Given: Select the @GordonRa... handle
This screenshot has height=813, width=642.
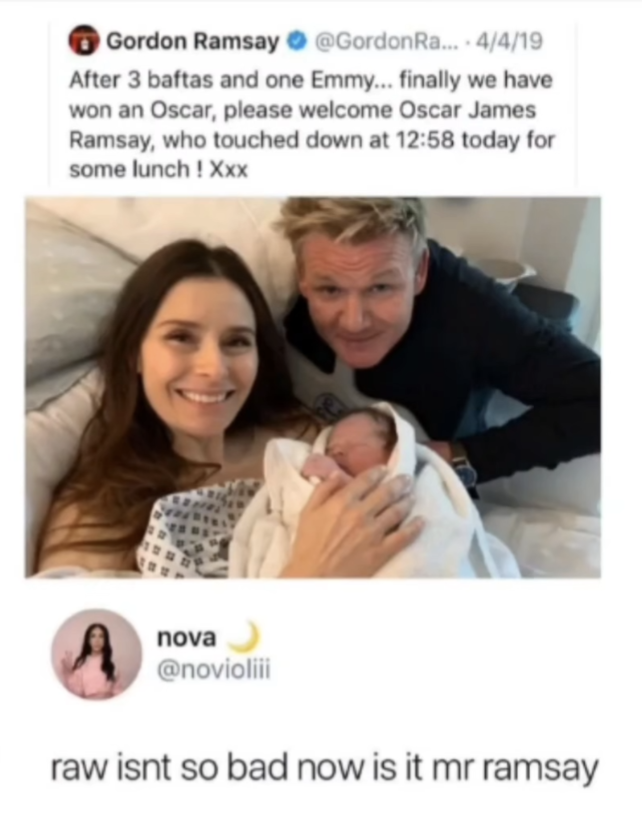Looking at the screenshot, I should coord(383,41).
